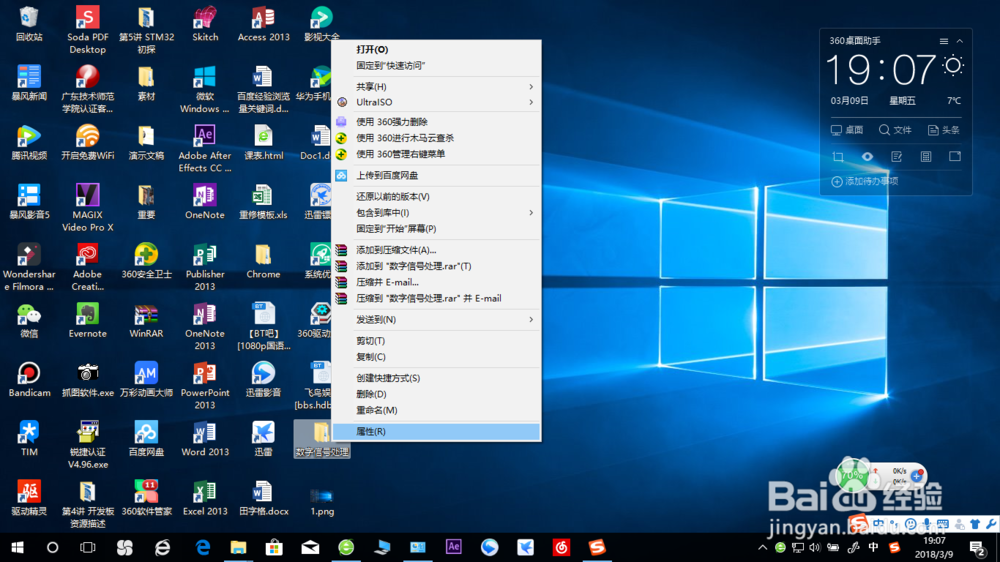The image size is (1000, 562).
Task: Choose 创建快捷方式(S) menu entry
Action: click(436, 378)
